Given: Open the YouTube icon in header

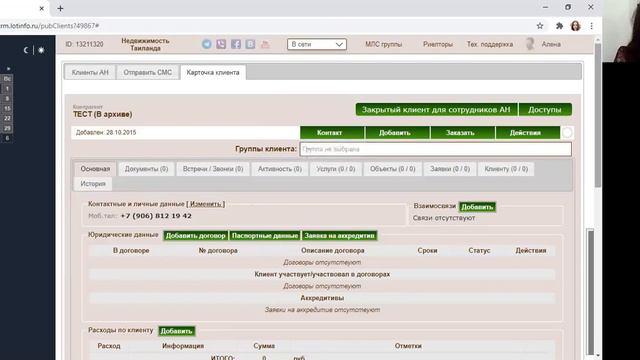Looking at the screenshot, I should (x=265, y=44).
